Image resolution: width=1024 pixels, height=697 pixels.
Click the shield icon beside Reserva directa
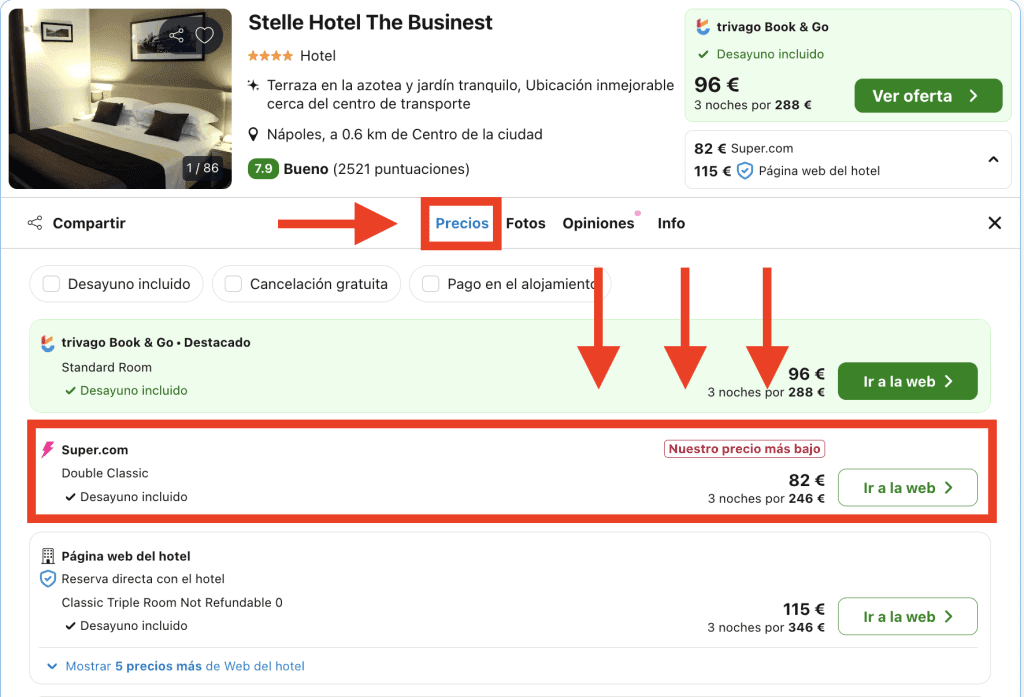point(48,579)
